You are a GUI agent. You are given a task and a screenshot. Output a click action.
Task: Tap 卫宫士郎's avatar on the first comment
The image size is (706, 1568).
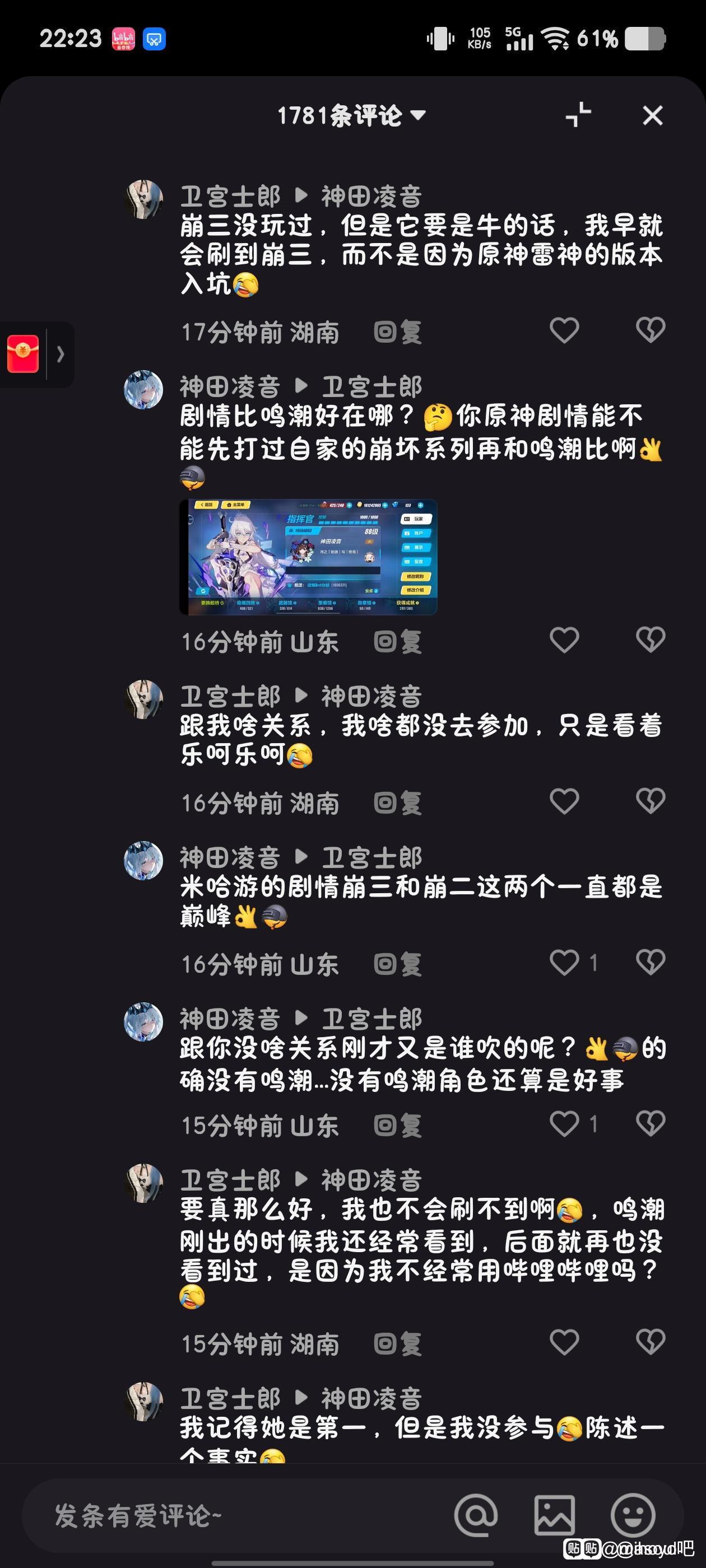point(144,199)
